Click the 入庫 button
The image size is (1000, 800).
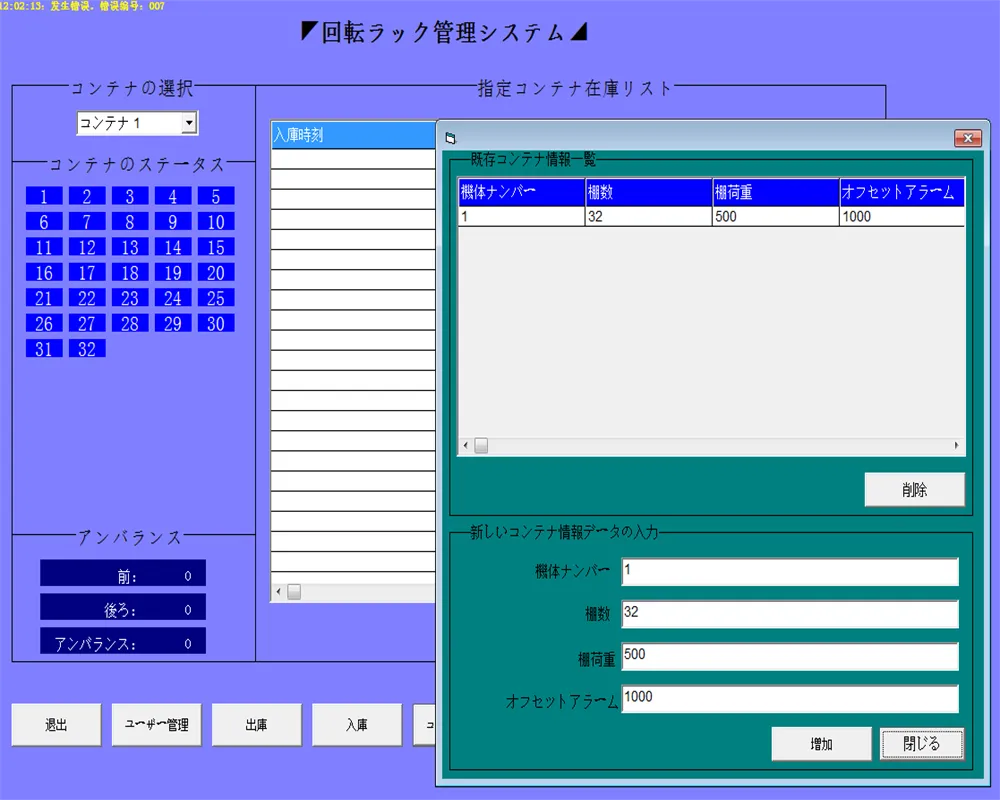356,725
